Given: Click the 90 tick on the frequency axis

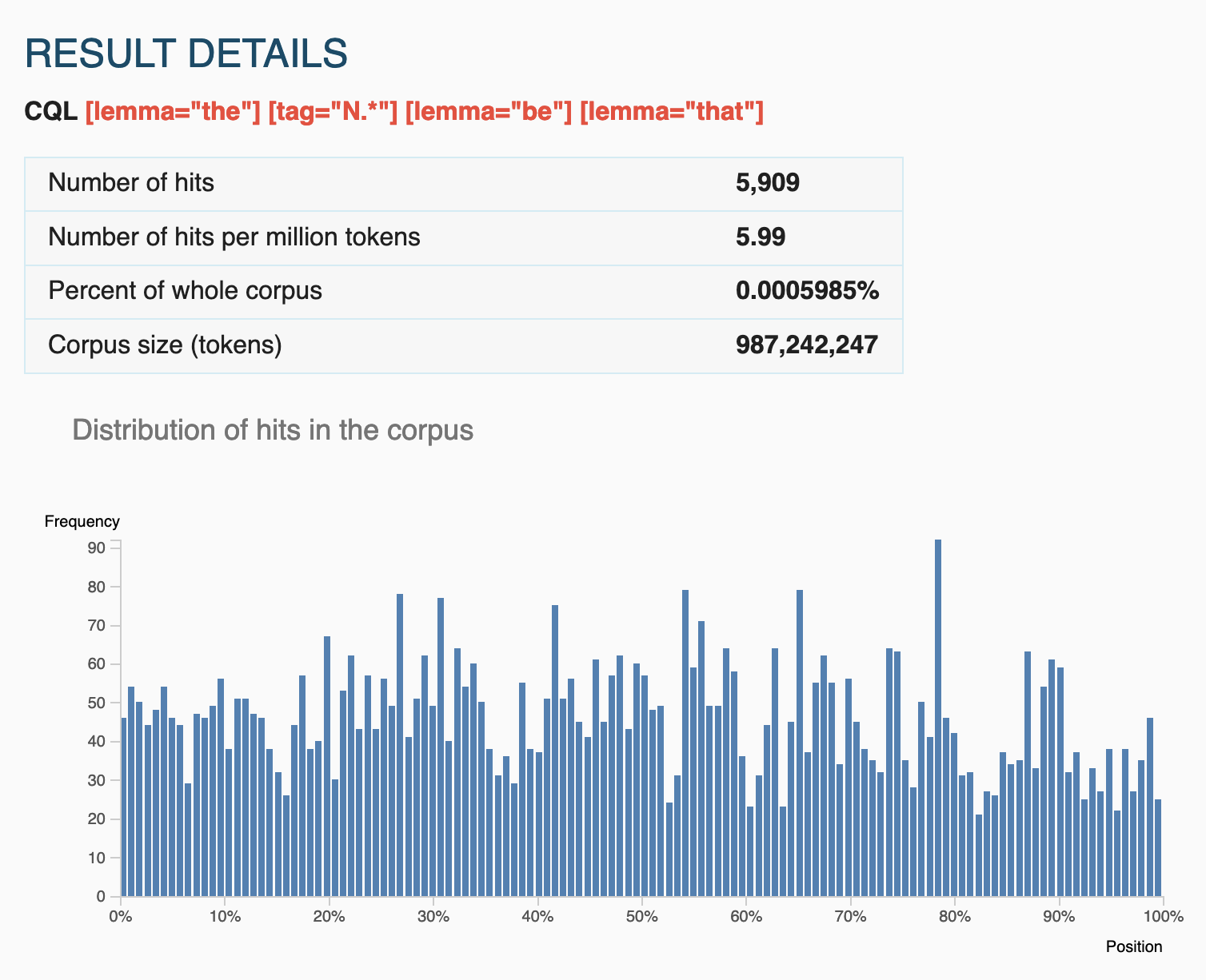Looking at the screenshot, I should pyautogui.click(x=97, y=548).
